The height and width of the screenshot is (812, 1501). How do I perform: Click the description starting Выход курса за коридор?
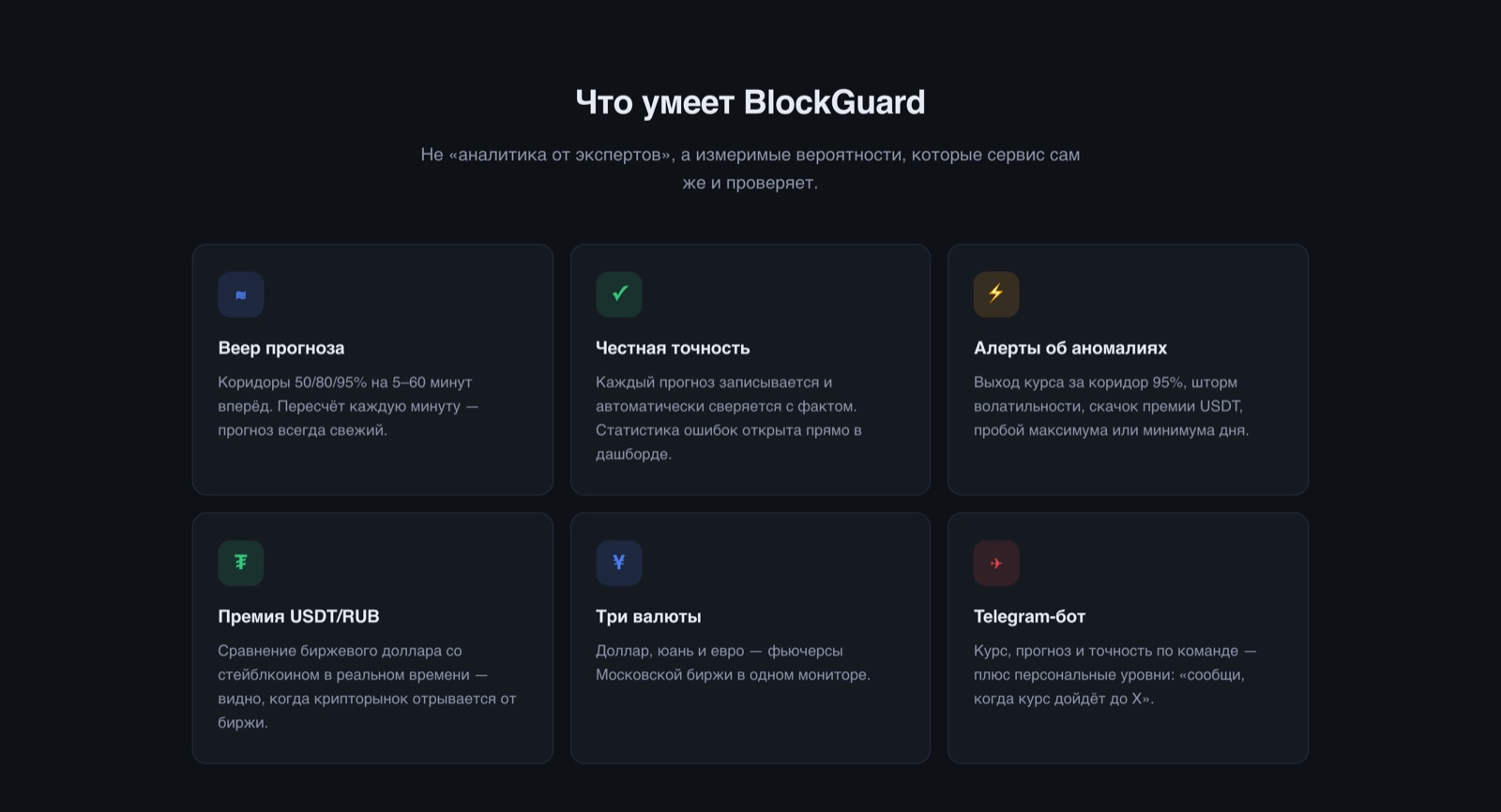(1112, 406)
